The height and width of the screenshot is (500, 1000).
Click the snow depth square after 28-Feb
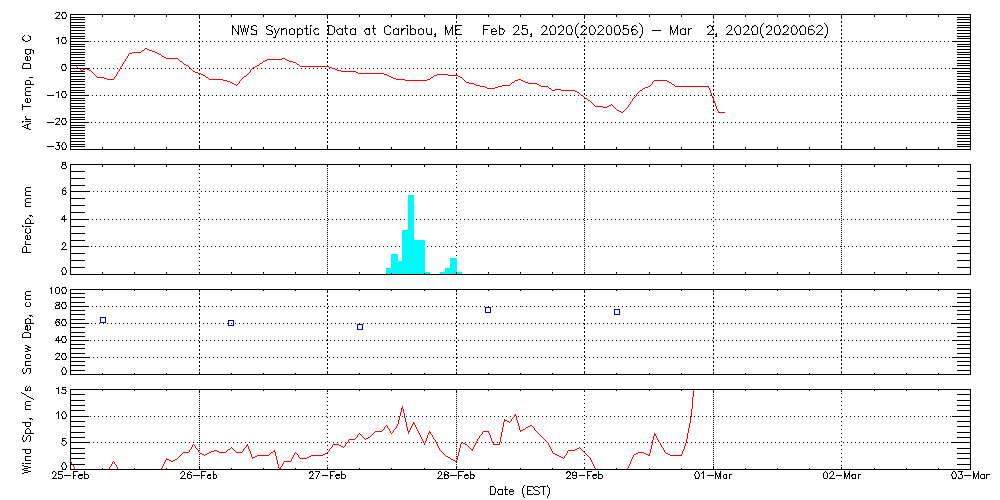point(488,310)
